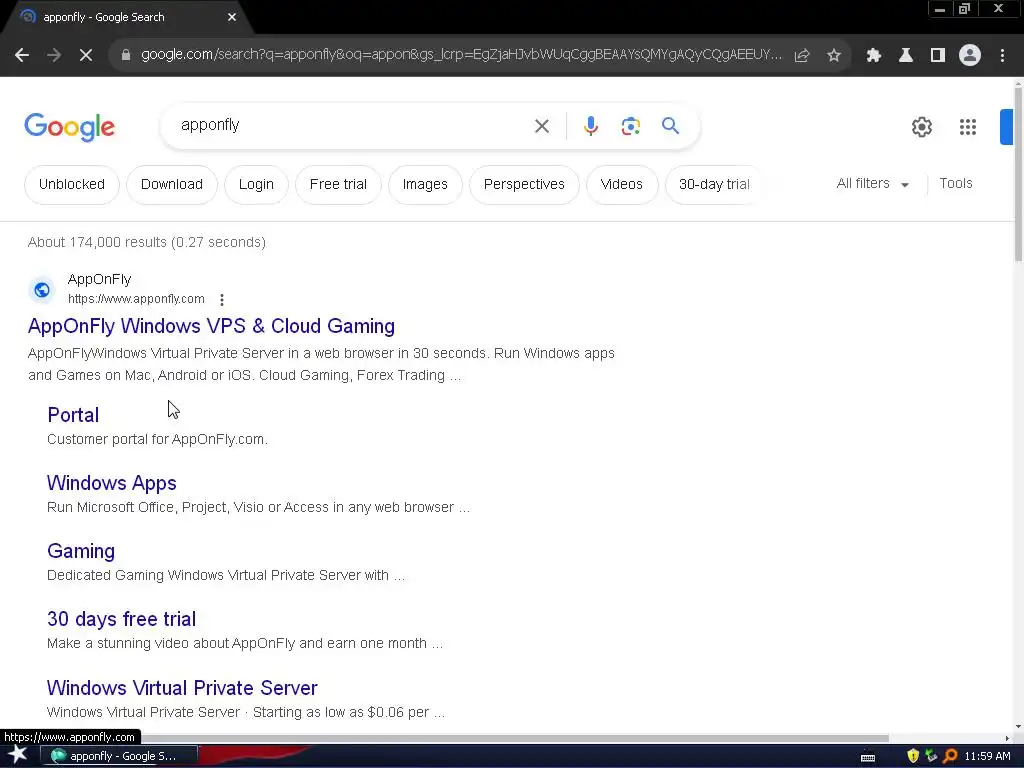The width and height of the screenshot is (1024, 768).
Task: Click the 11:59 AM taskbar clock
Action: 987,756
